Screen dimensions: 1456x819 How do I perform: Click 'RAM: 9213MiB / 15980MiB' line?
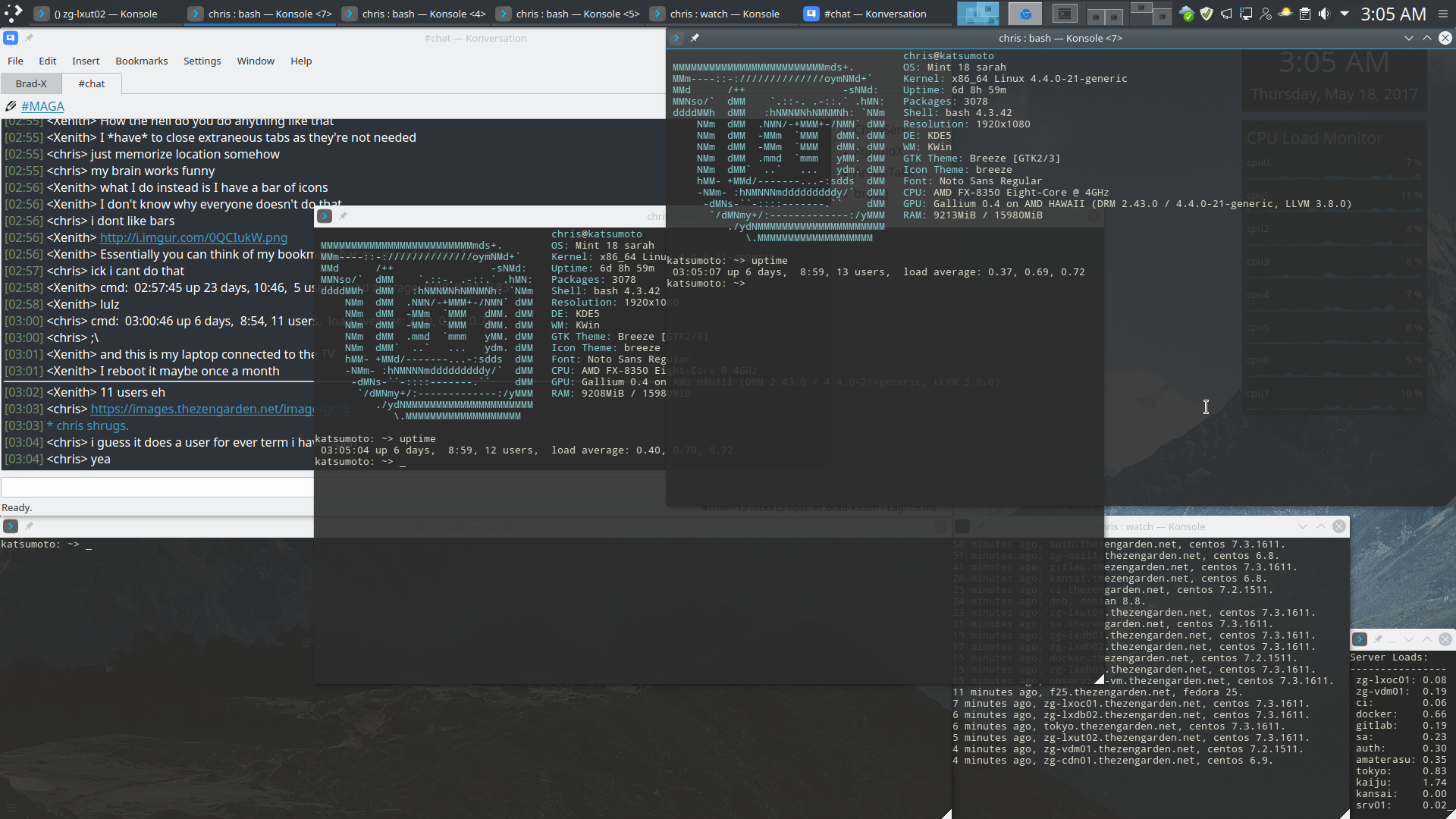click(x=972, y=215)
